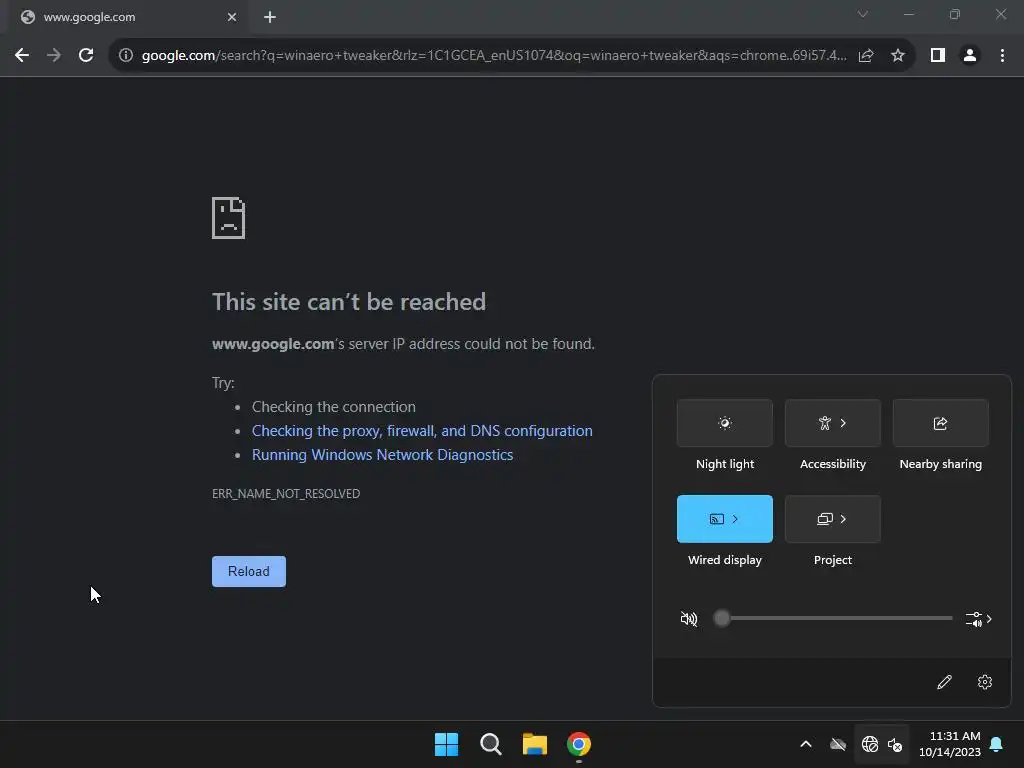
Task: Click the ERR_NAME_NOT_RESOLVED error code text
Action: pos(286,494)
